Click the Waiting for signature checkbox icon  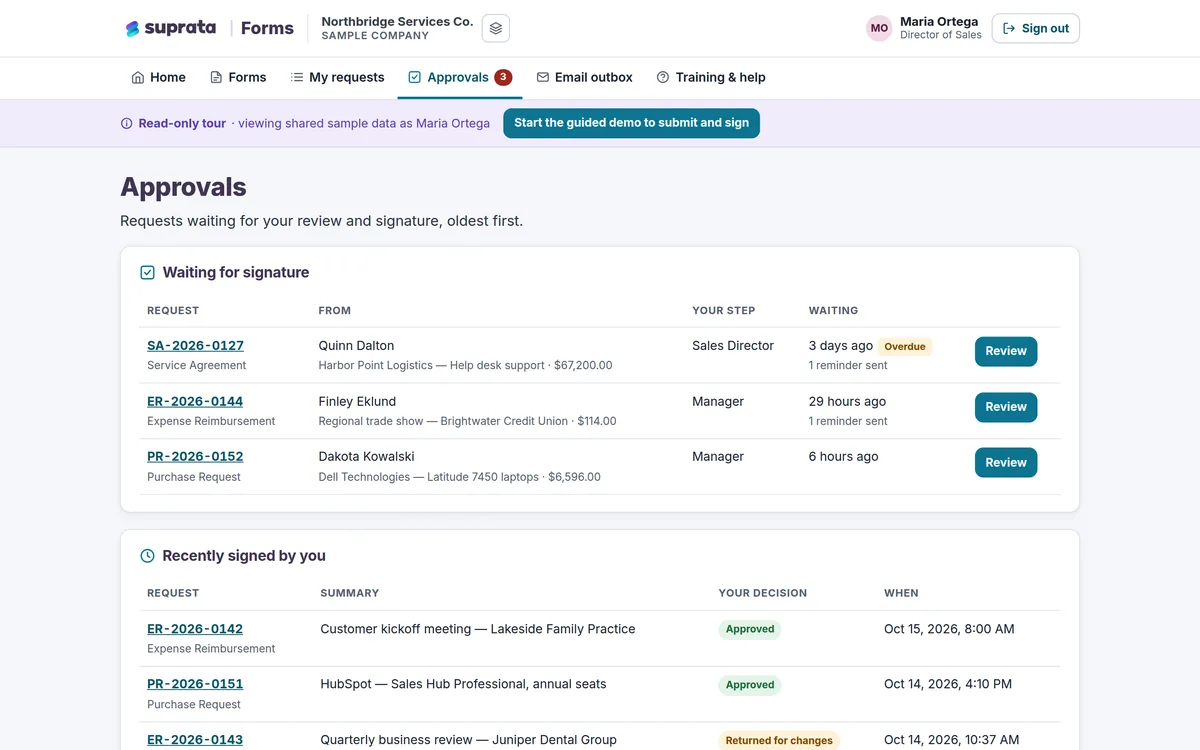(x=147, y=272)
